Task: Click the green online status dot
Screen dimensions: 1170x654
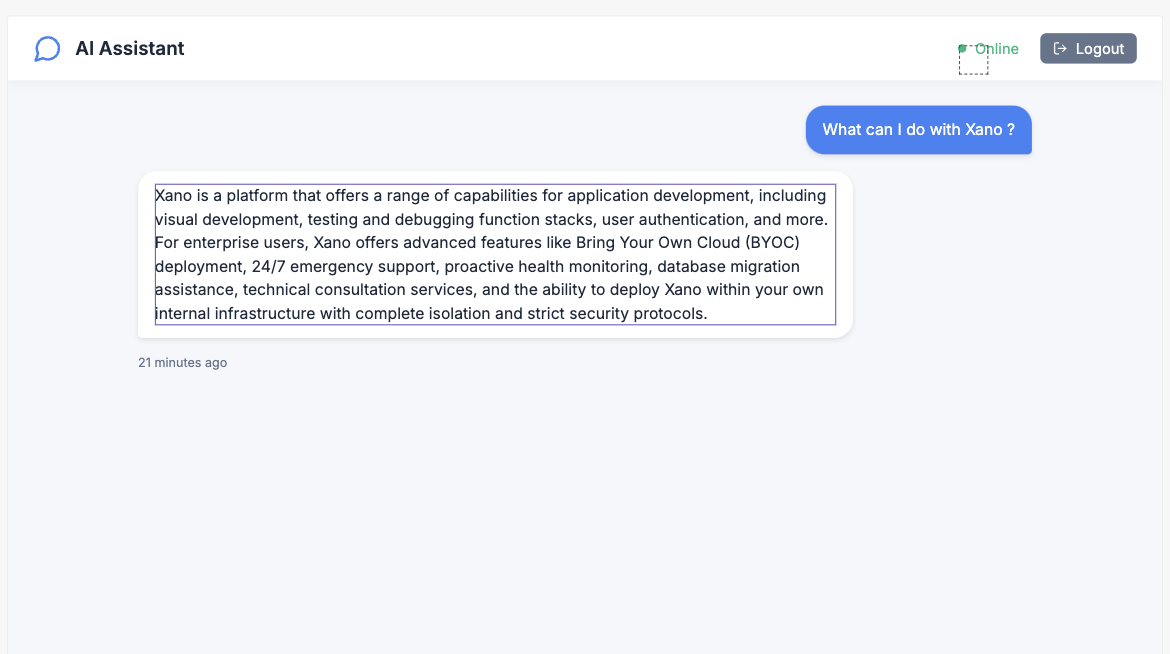Action: [x=962, y=48]
